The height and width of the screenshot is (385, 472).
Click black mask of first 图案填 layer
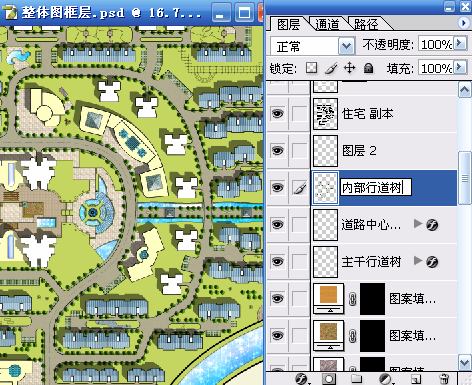[372, 299]
